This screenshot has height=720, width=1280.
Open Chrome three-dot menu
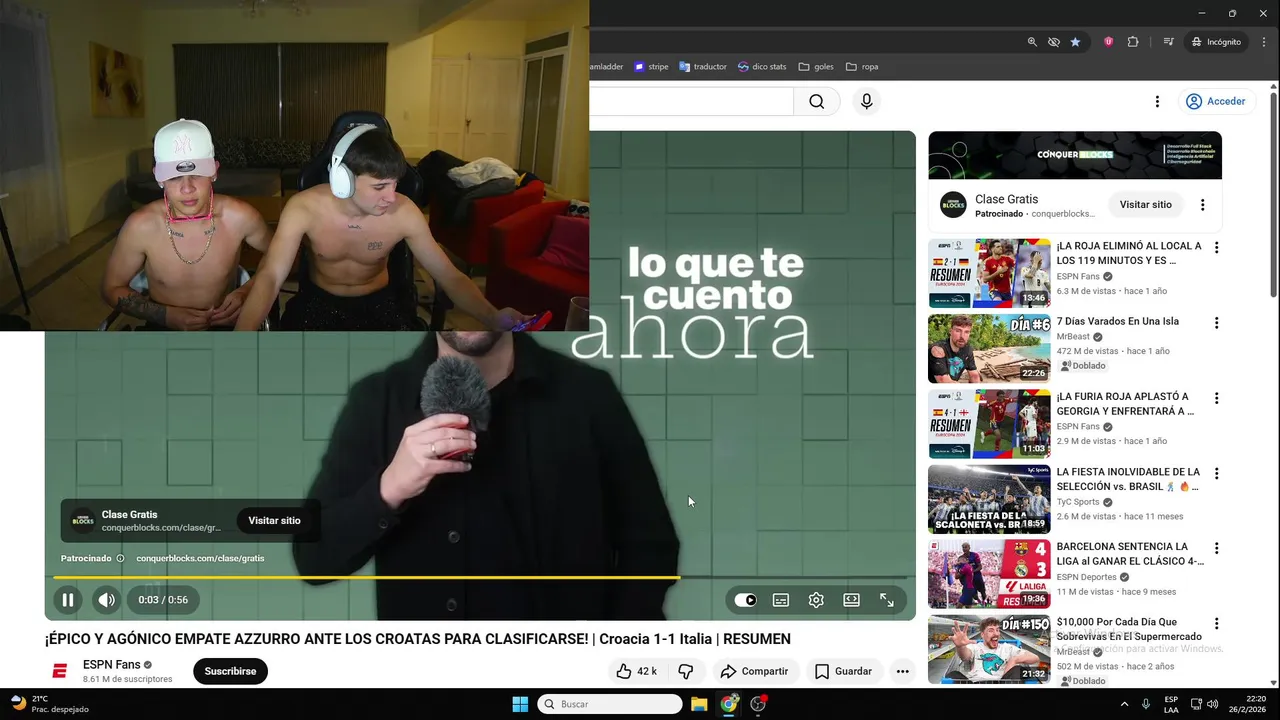(x=1264, y=42)
